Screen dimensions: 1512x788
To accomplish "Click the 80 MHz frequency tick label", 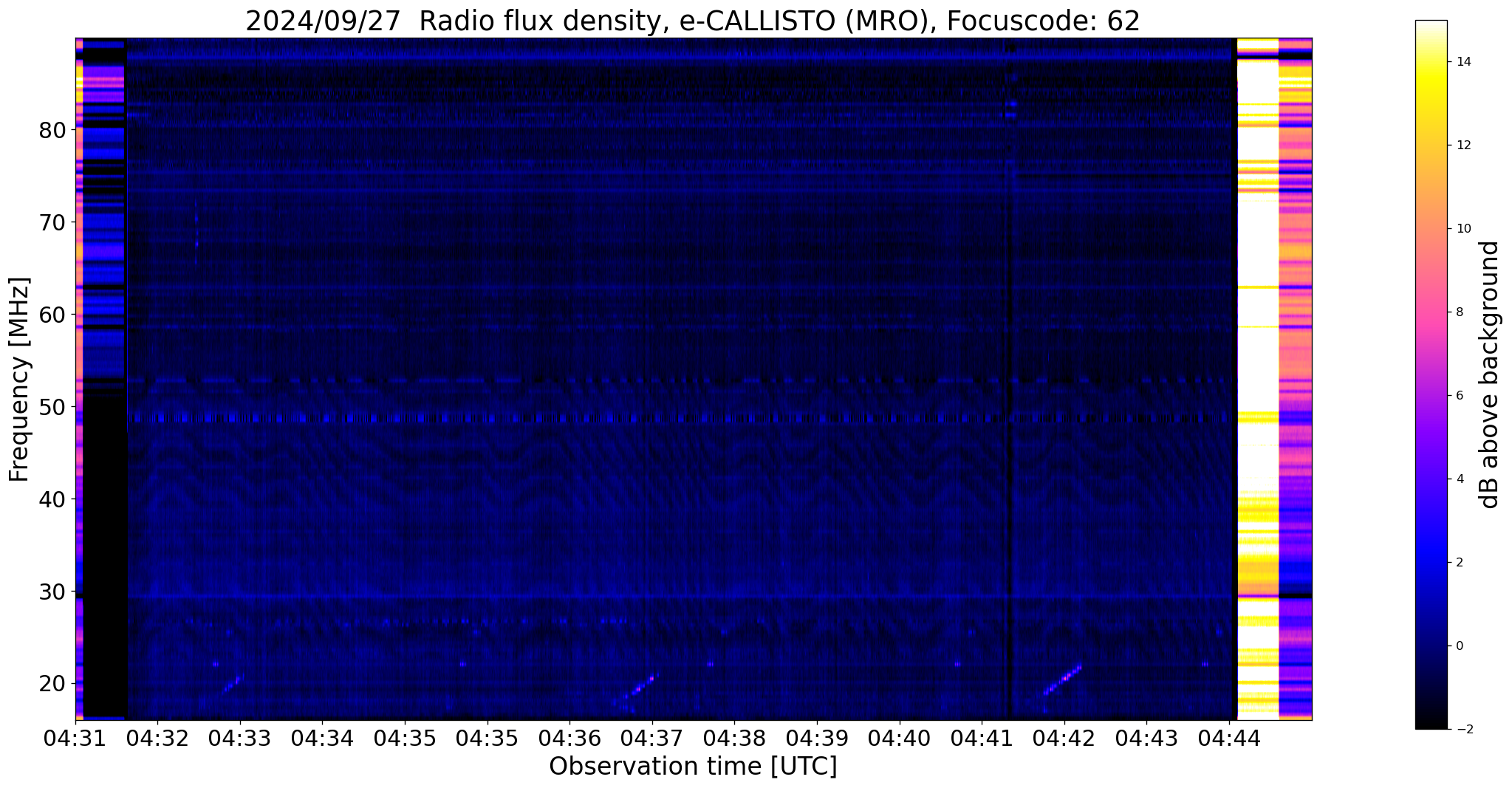I will pyautogui.click(x=52, y=130).
